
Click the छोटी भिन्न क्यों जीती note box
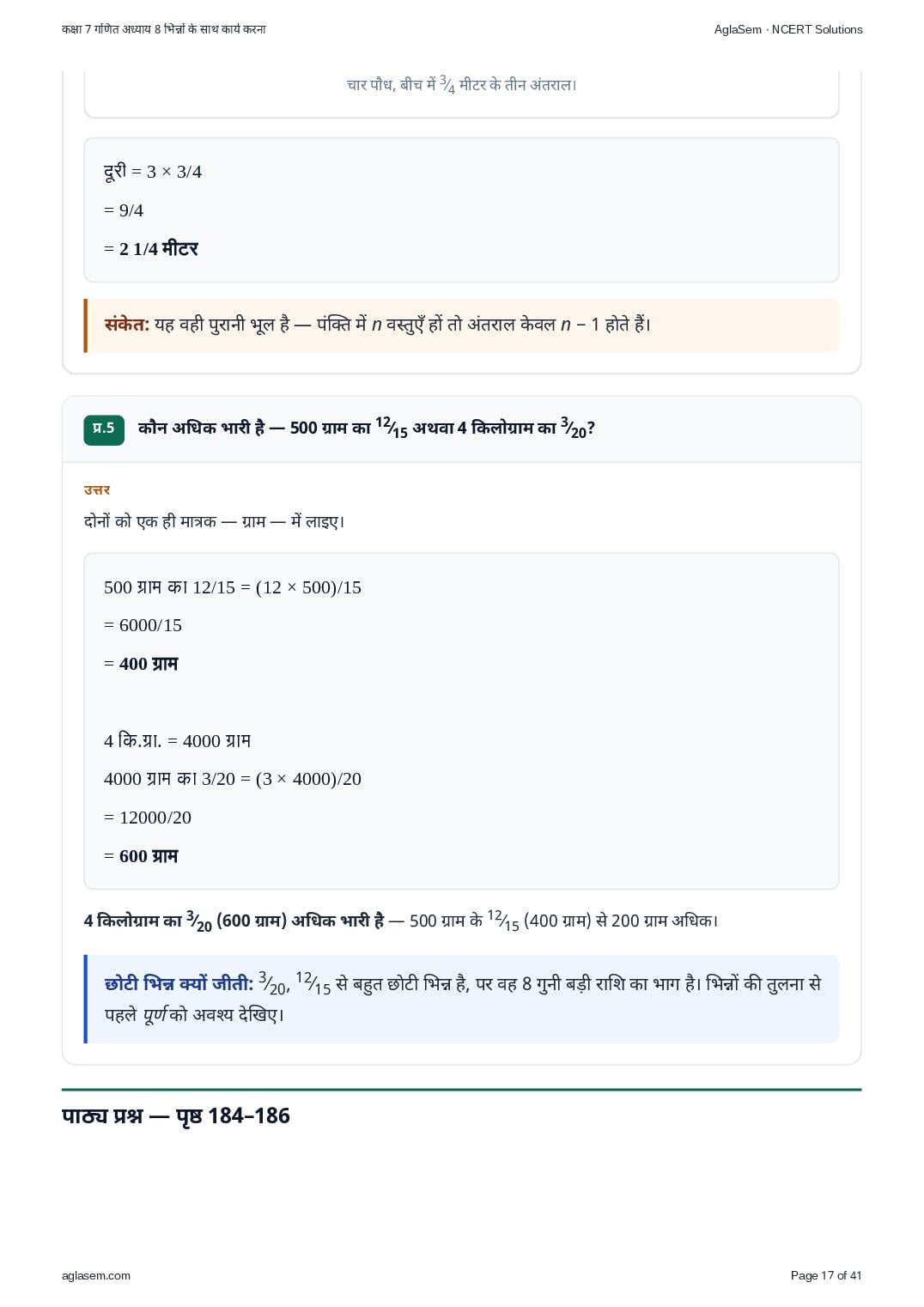click(x=461, y=999)
